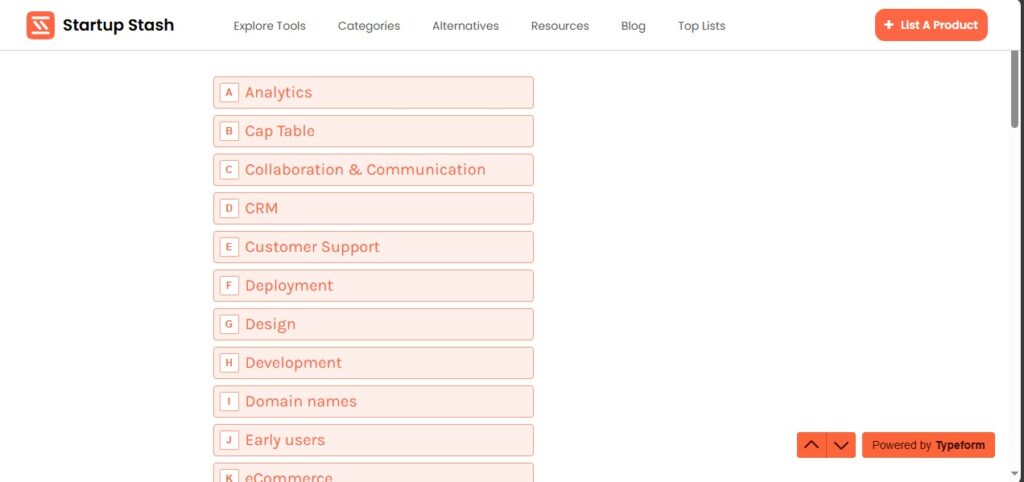
Task: Click the plus icon in List A Product
Action: coord(888,25)
